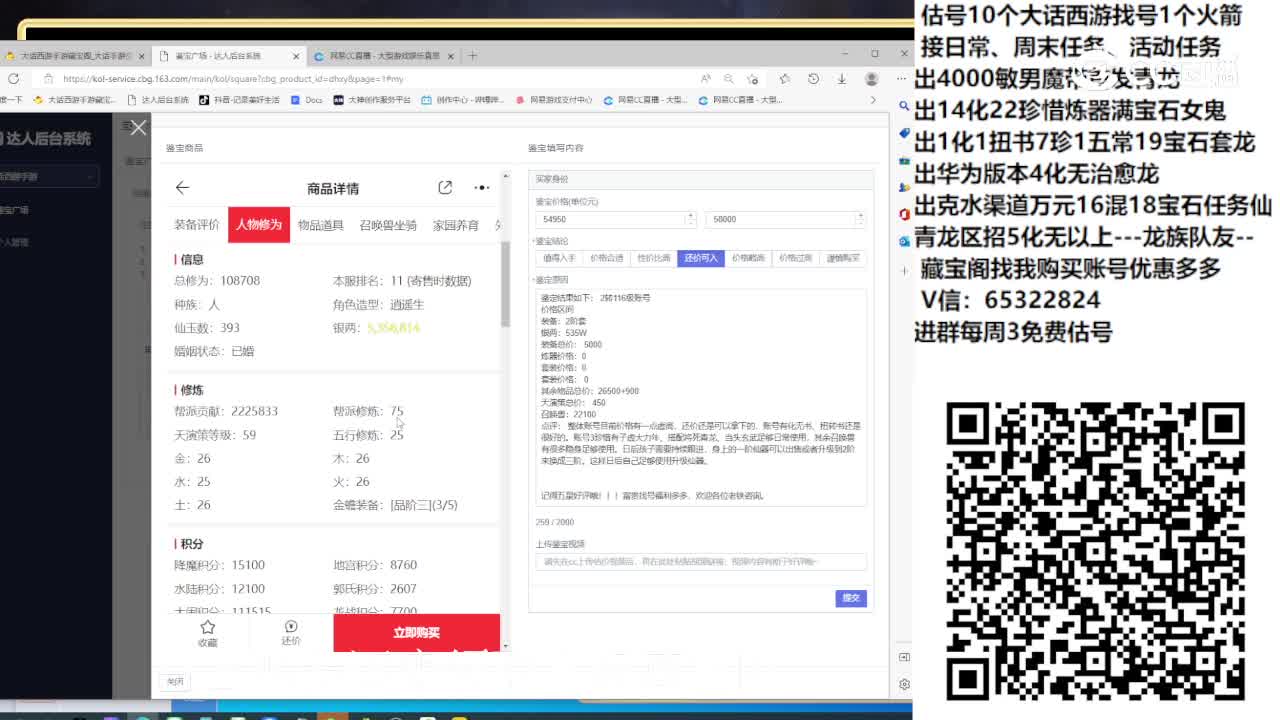
Task: Open the browser profile avatar
Action: (x=872, y=79)
